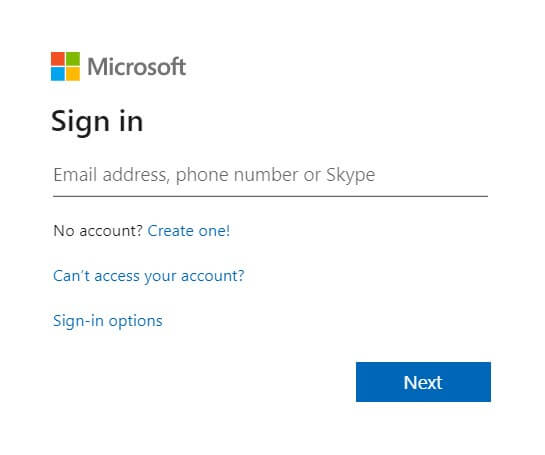Open the Sign-in options link

tap(108, 321)
